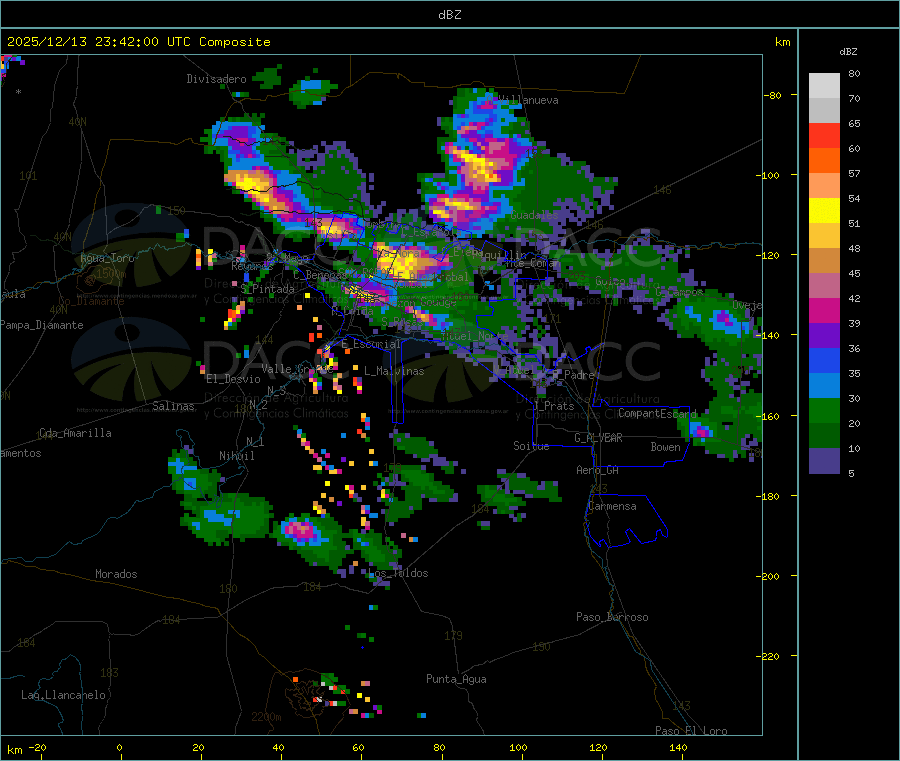Click the light blue 35 dBZ swatch
900x761 pixels.
(824, 386)
